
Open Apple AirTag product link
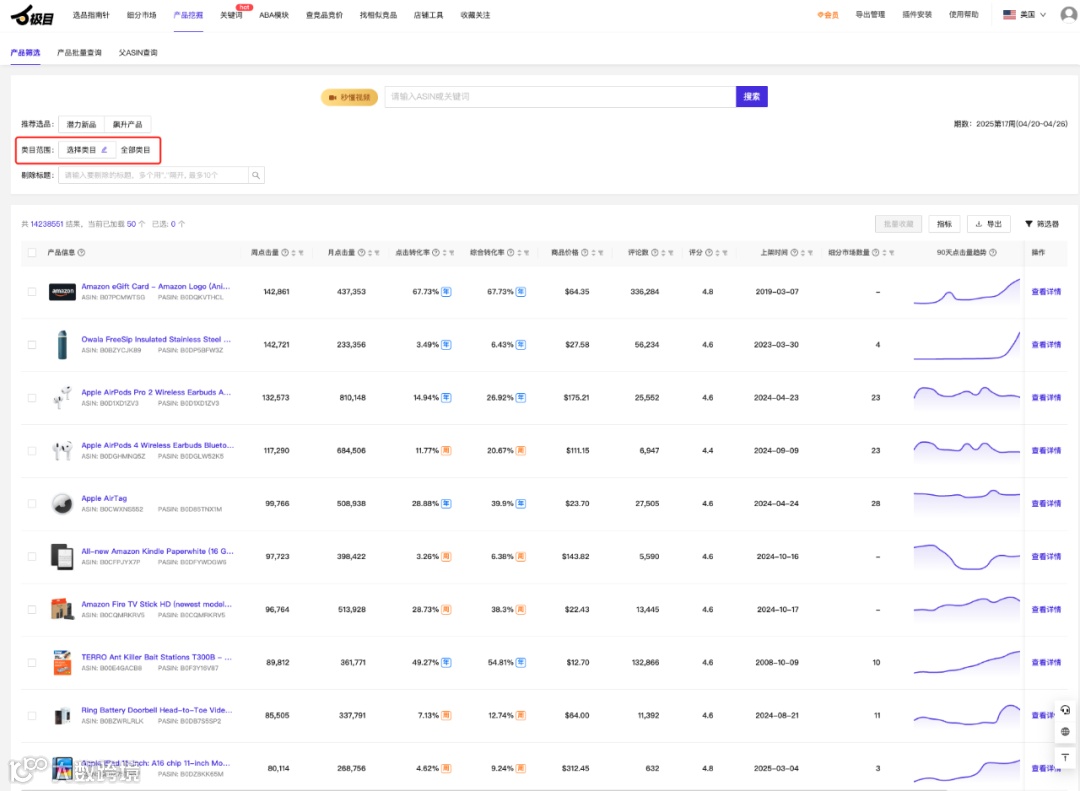pyautogui.click(x=104, y=498)
